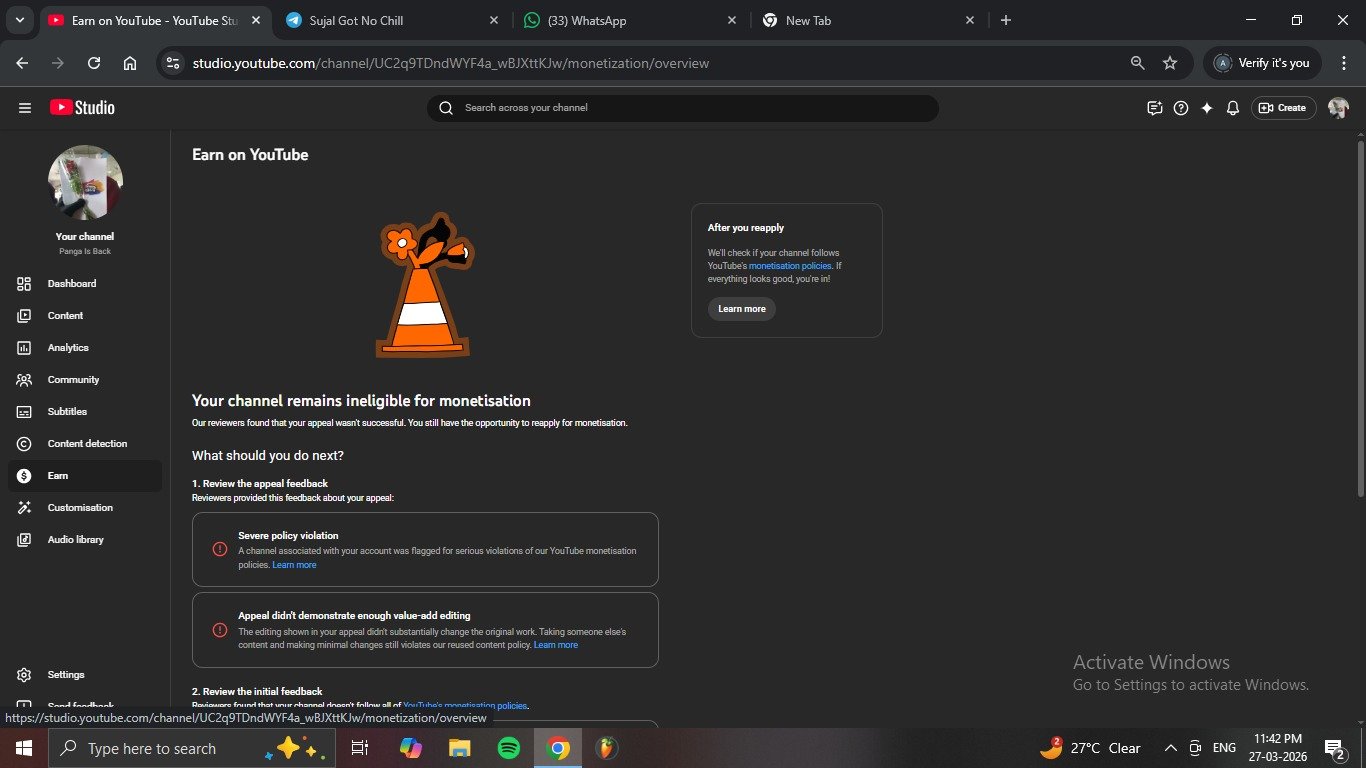Click the sparkle icon in Studio header
The width and height of the screenshot is (1366, 768).
pos(1207,108)
